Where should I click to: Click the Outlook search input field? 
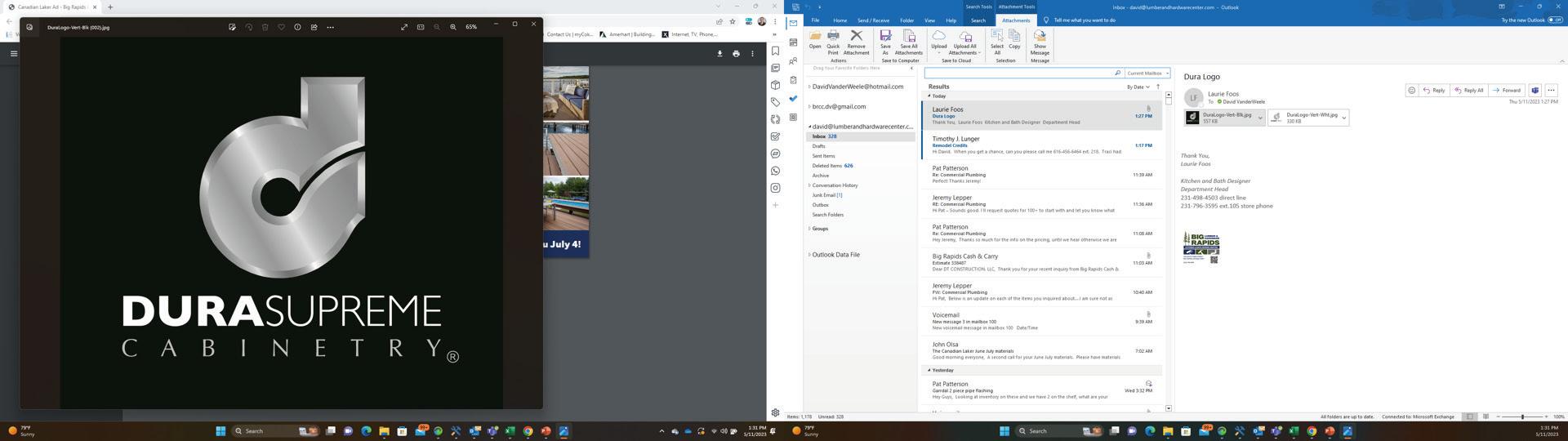(1019, 73)
